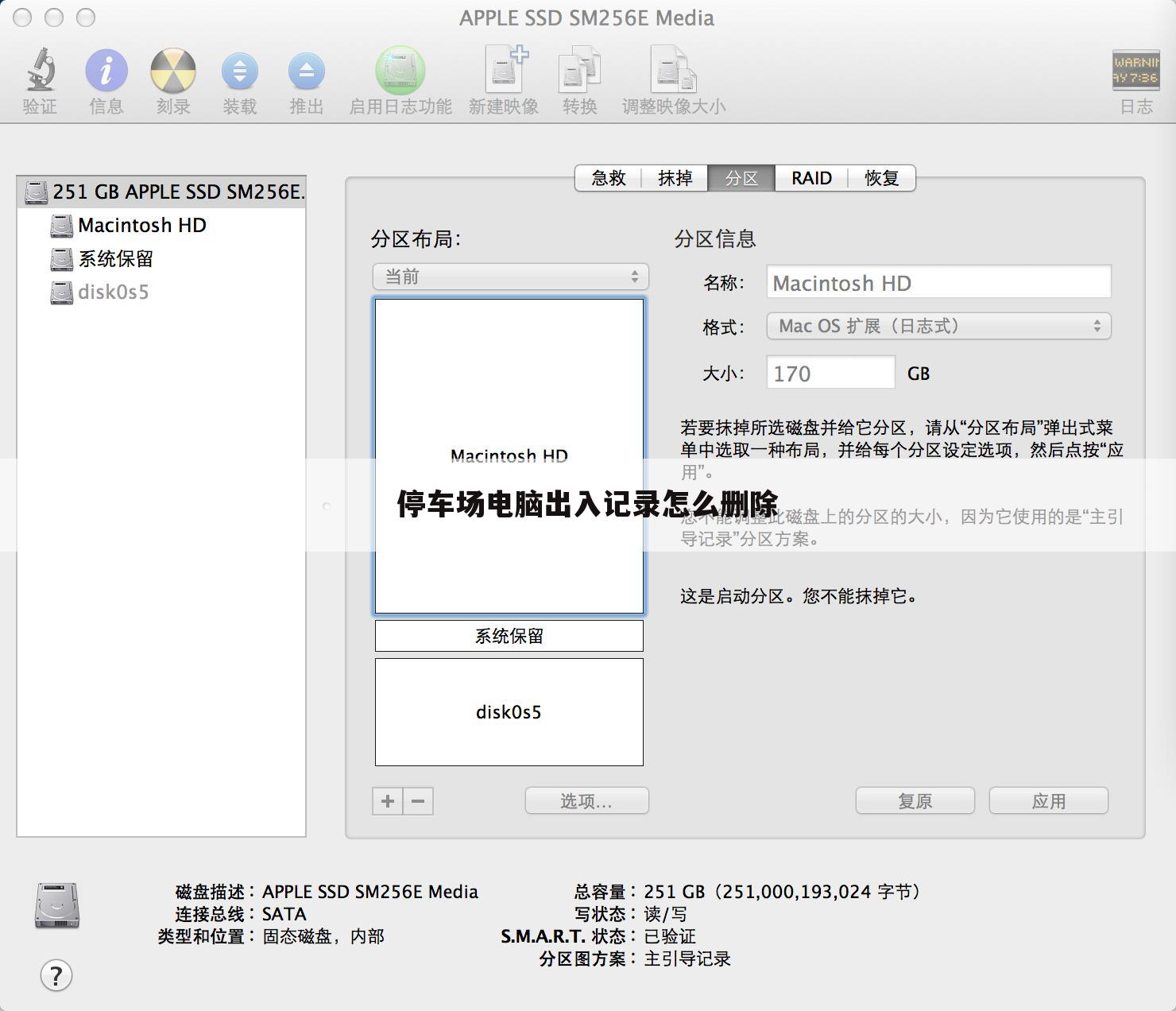Screen dimensions: 1176x1011
Task: Click the Verify (验证) microscope icon
Action: click(40, 70)
